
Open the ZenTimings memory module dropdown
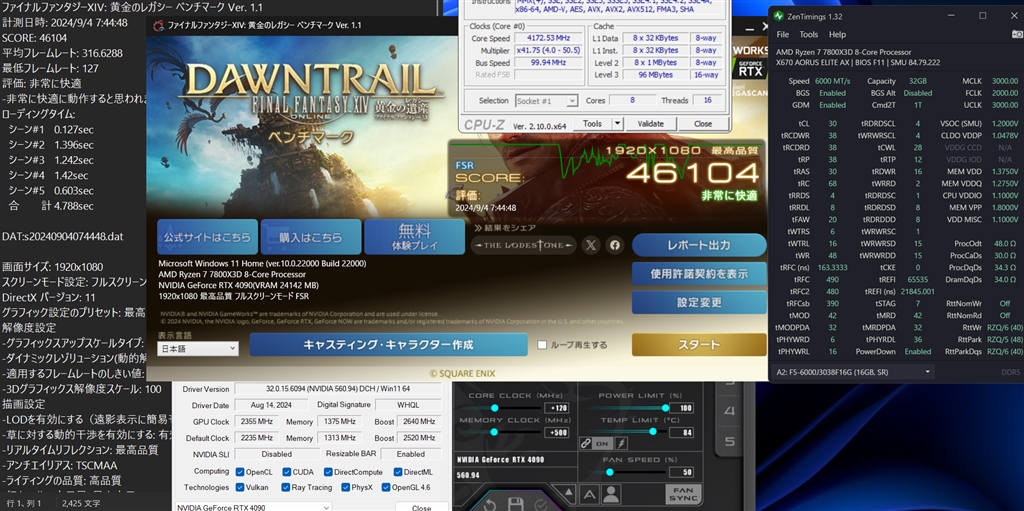point(852,372)
